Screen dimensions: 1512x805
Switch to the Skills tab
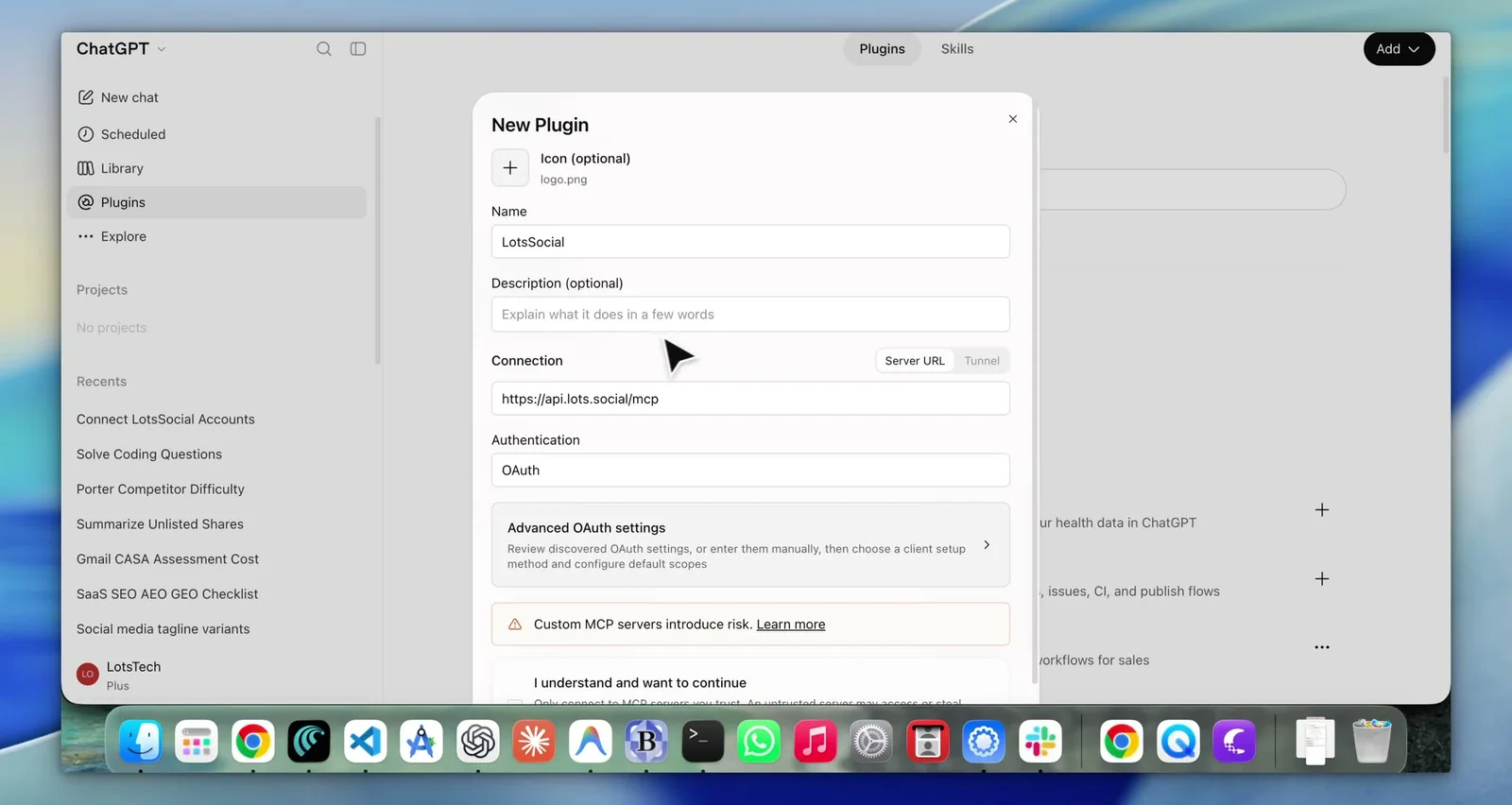[x=957, y=49]
